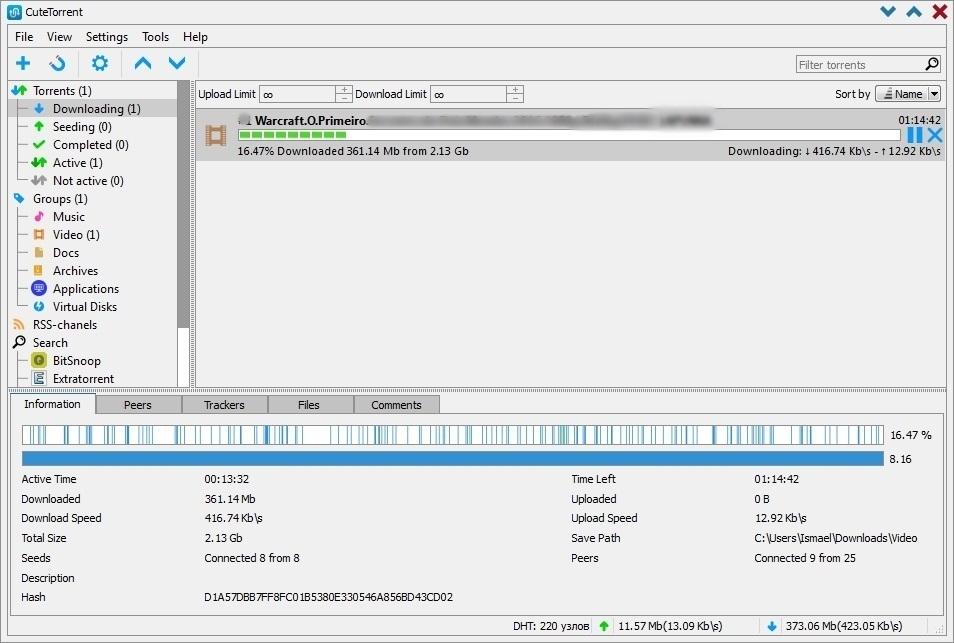The width and height of the screenshot is (954, 643).
Task: Decrease the Upload Limit with the minus stepper
Action: 344,99
